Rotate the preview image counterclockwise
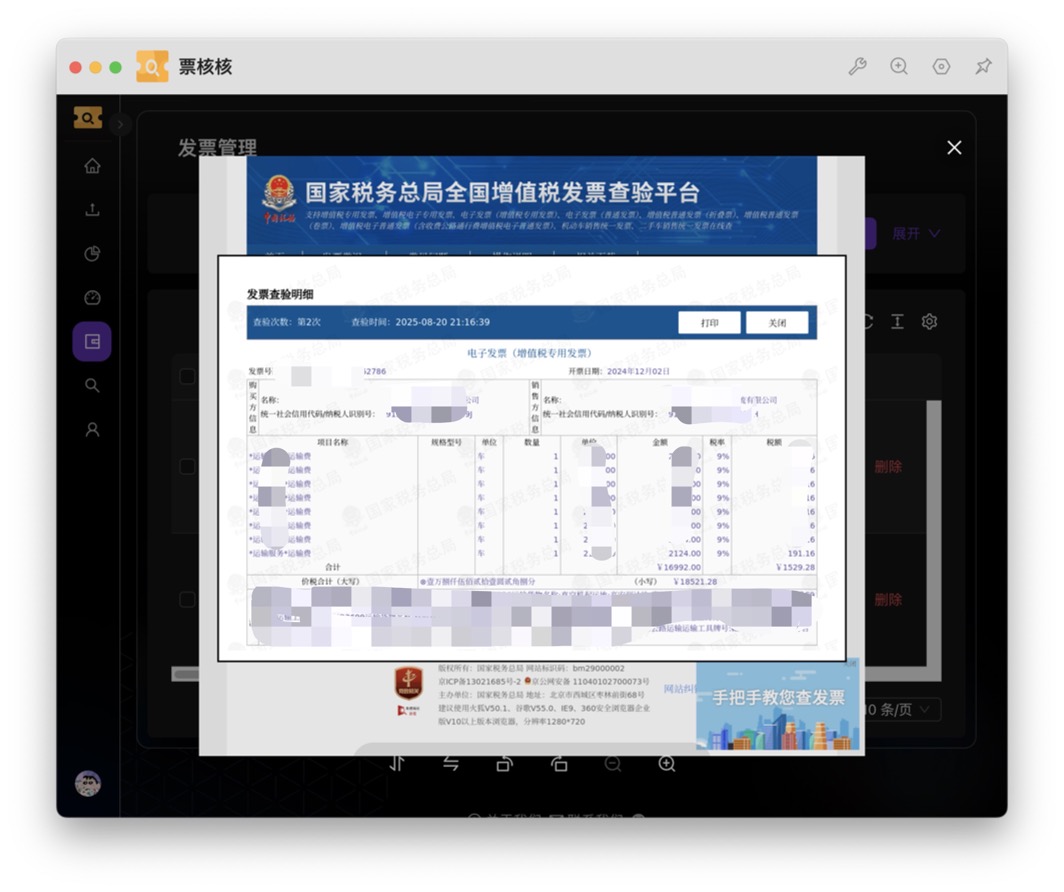The height and width of the screenshot is (892, 1064). [505, 764]
